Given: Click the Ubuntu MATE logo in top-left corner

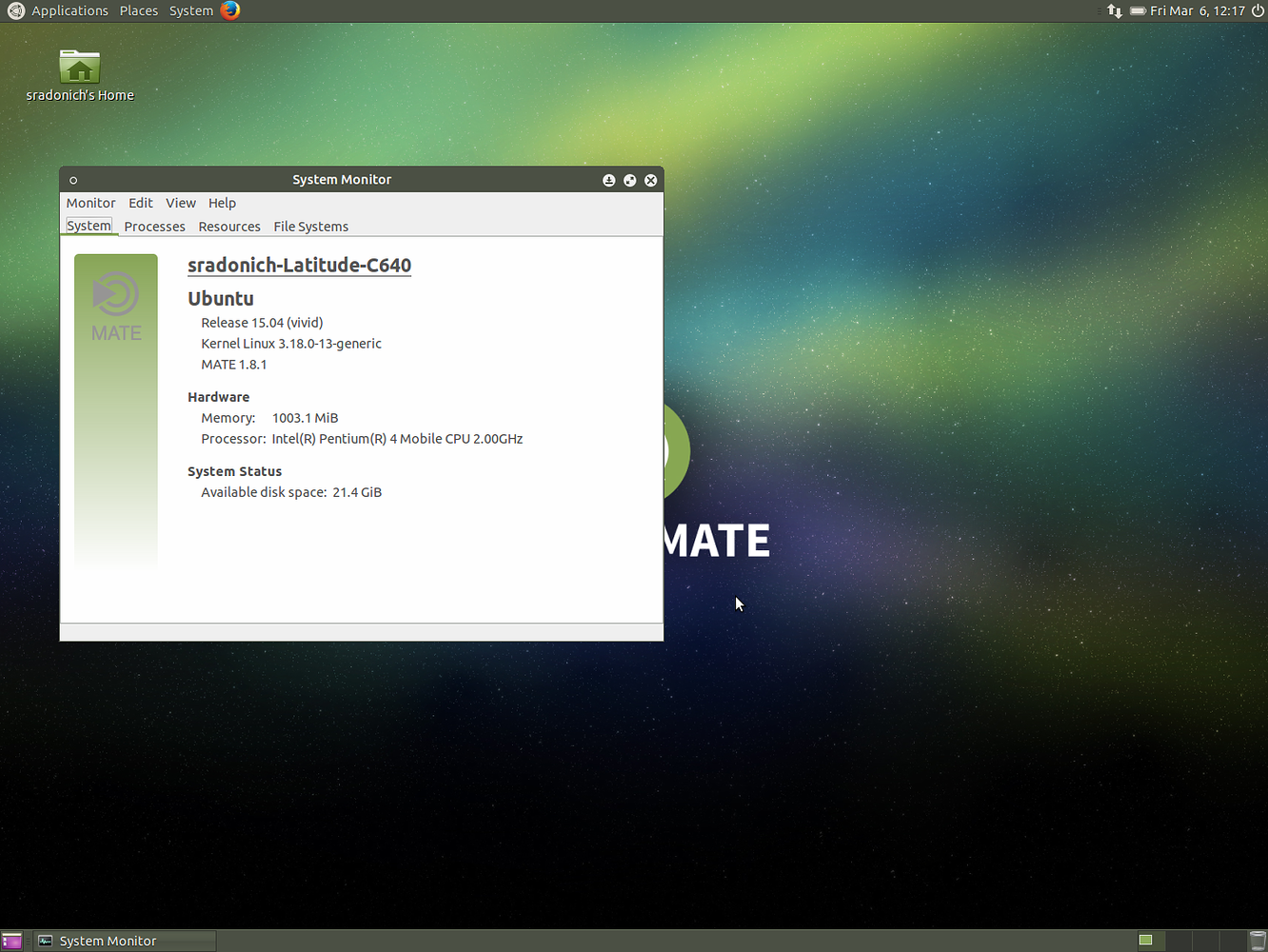Looking at the screenshot, I should [15, 10].
